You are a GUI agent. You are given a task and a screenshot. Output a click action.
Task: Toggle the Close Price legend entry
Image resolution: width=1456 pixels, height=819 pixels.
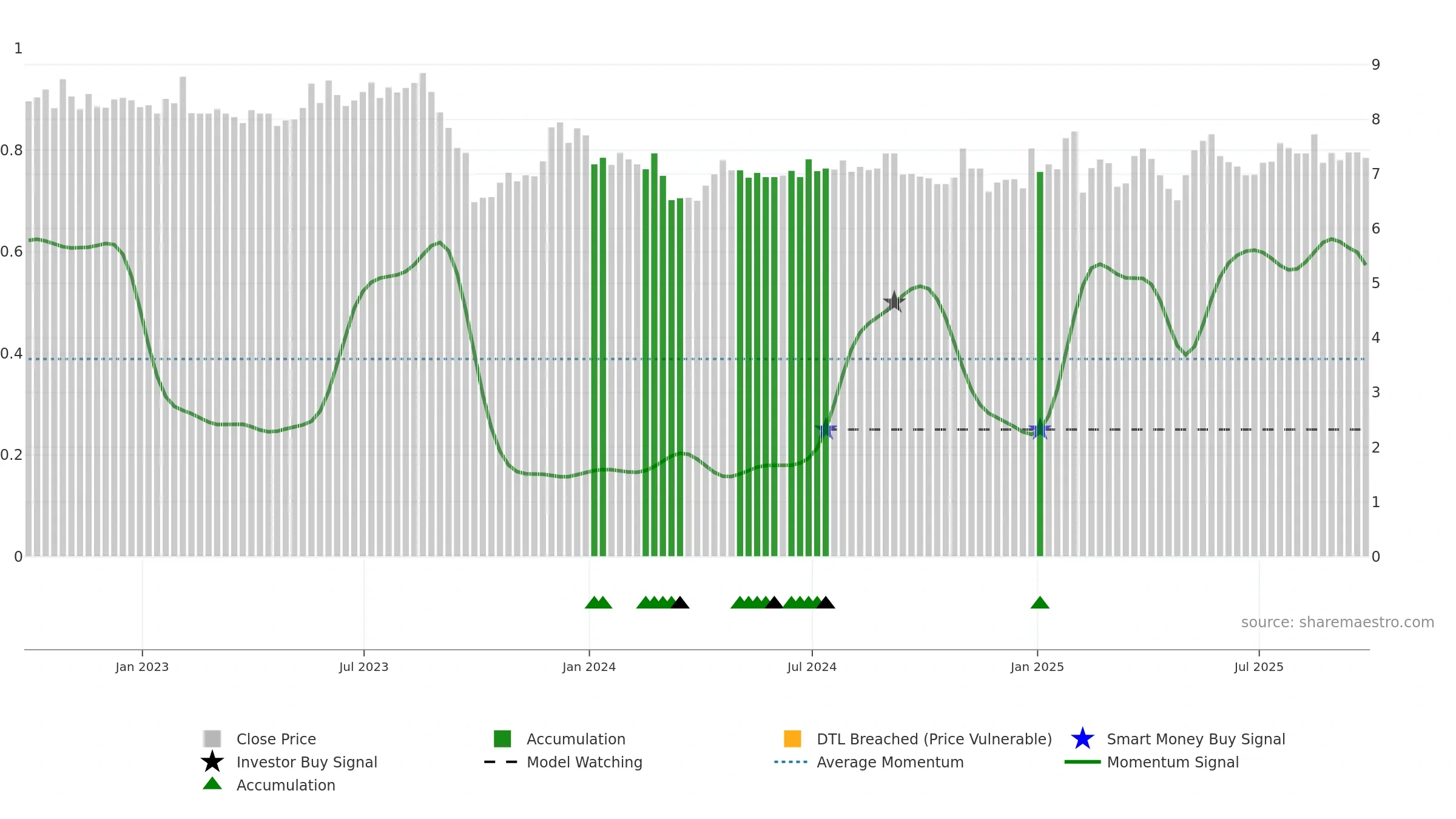(276, 739)
